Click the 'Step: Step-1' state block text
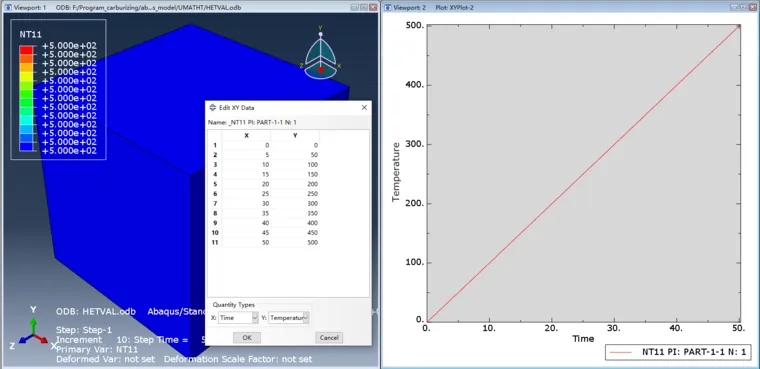Screen dimensions: 760x369 (x=84, y=330)
